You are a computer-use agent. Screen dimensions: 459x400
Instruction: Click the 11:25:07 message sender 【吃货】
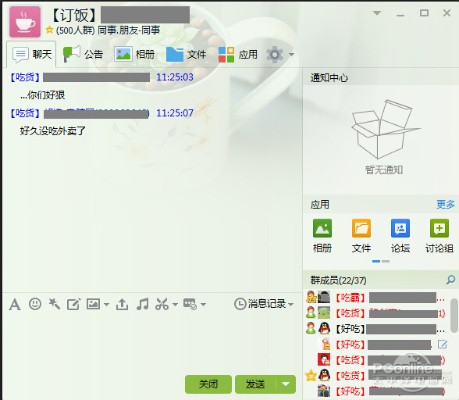(25, 113)
